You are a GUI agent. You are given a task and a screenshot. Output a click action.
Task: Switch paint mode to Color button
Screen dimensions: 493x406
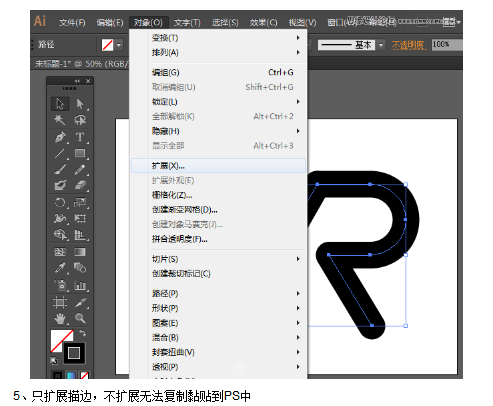tap(57, 375)
